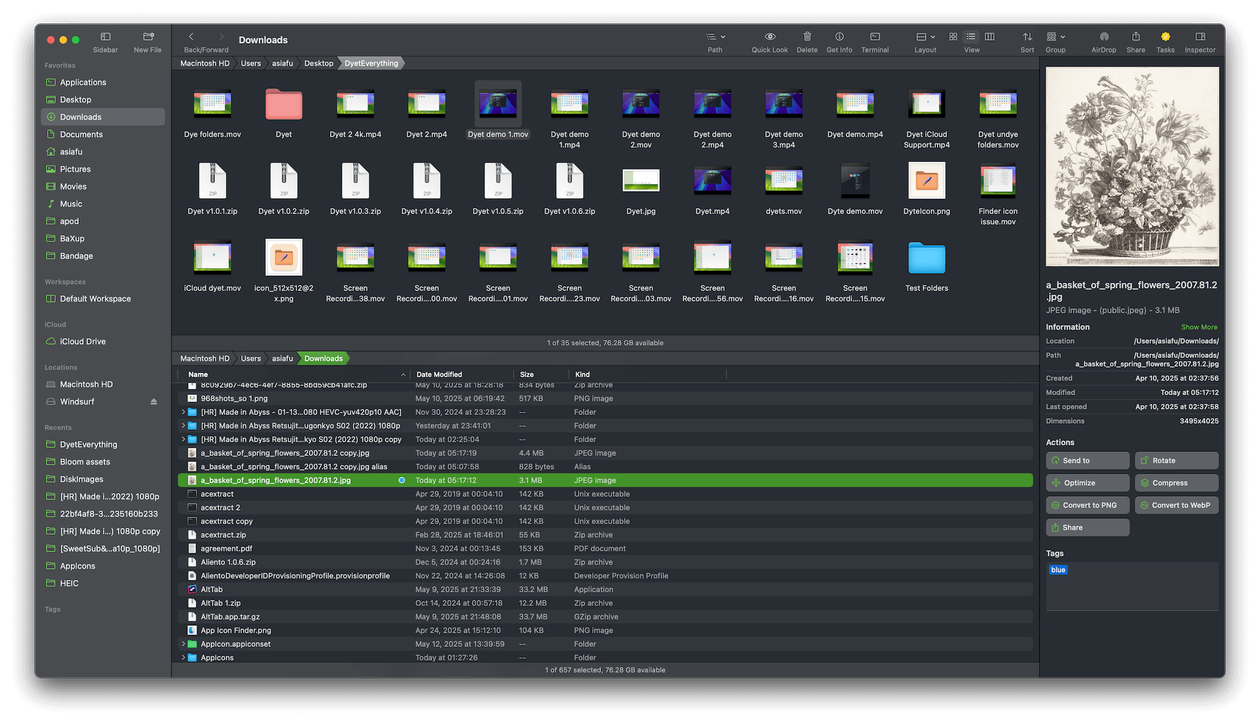The width and height of the screenshot is (1260, 724).
Task: Click the Get Info icon
Action: coord(839,37)
